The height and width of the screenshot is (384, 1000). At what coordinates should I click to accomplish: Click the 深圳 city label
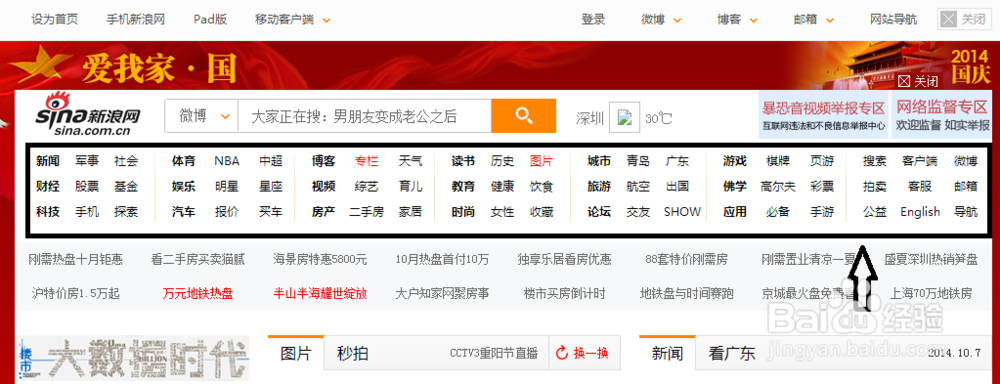590,118
